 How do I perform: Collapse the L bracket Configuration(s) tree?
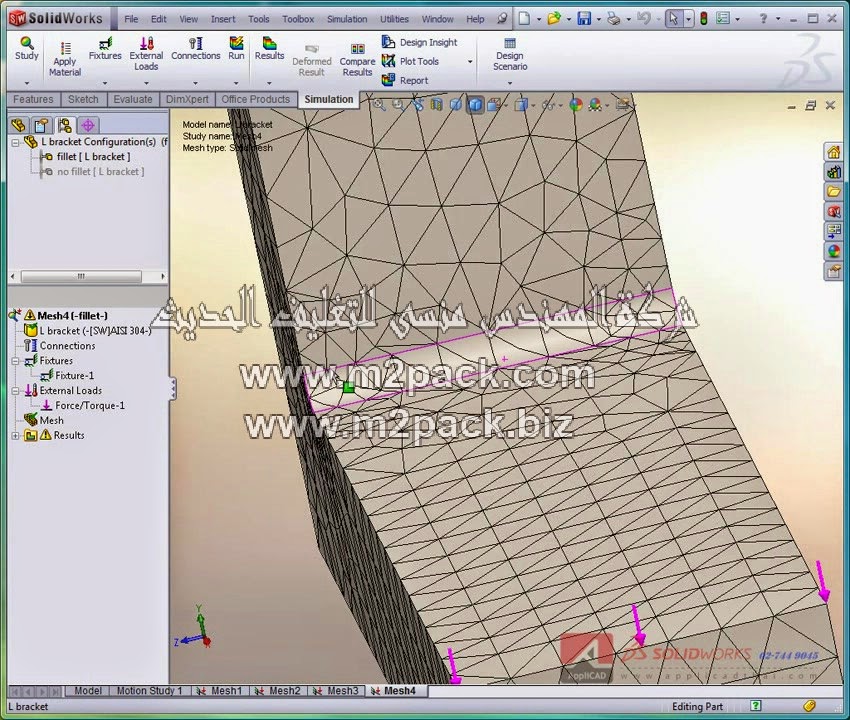pos(16,143)
